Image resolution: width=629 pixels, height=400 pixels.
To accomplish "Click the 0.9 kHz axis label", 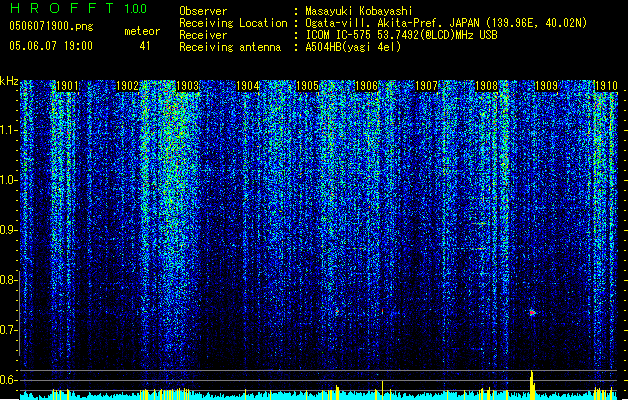I will point(8,230).
